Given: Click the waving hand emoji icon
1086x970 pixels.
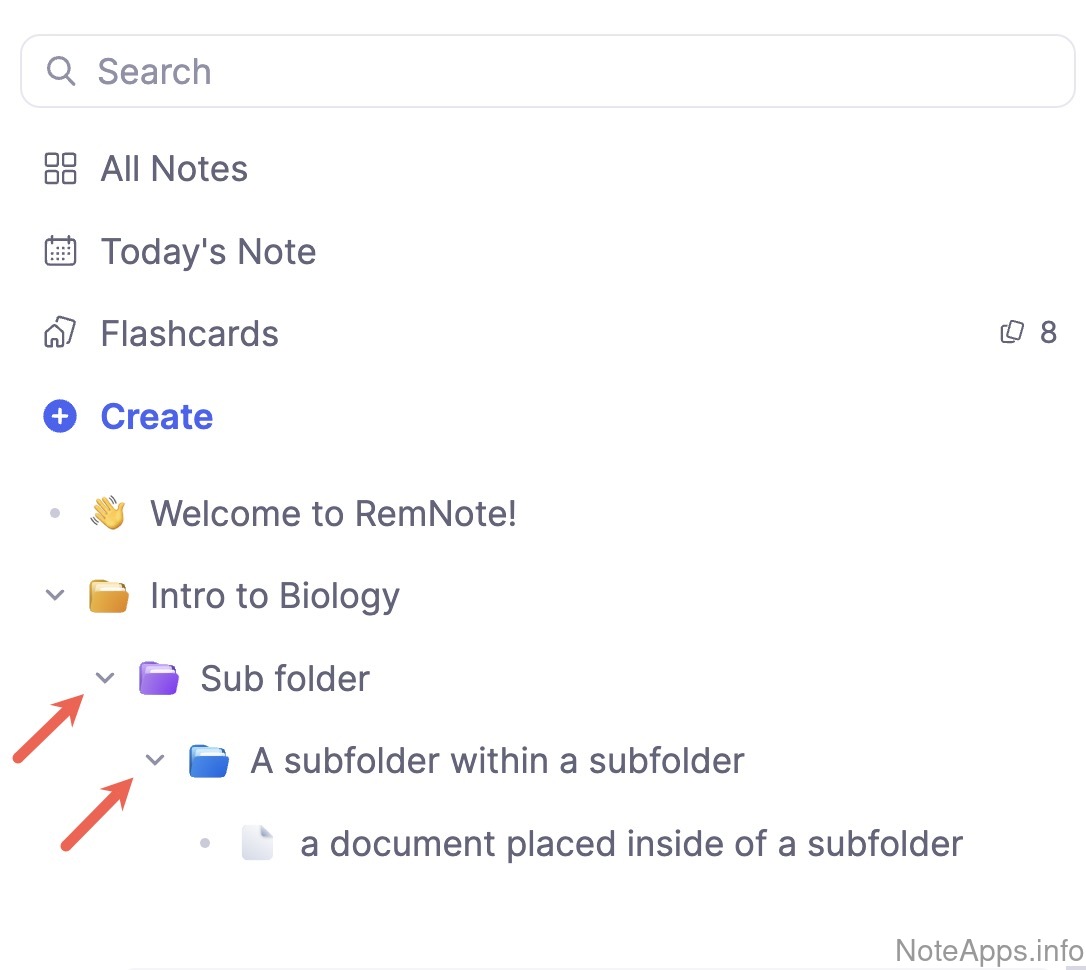Looking at the screenshot, I should [x=108, y=514].
